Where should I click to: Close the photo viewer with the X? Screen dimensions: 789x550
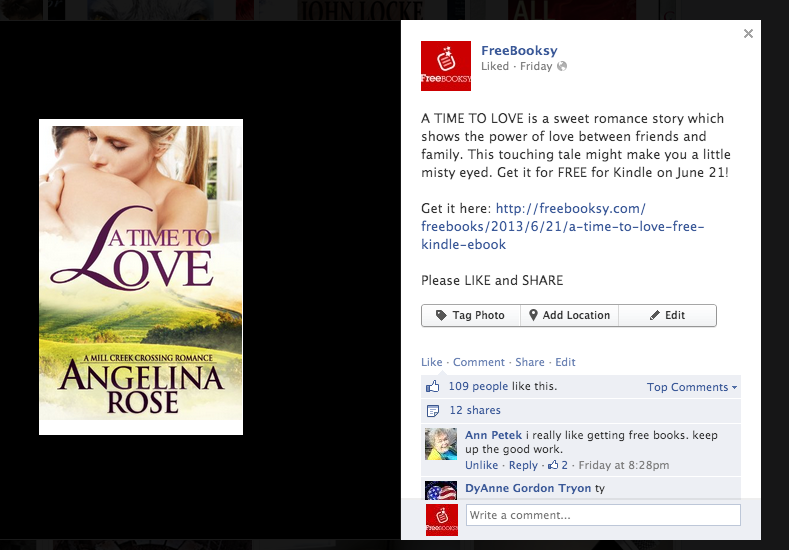coord(748,33)
